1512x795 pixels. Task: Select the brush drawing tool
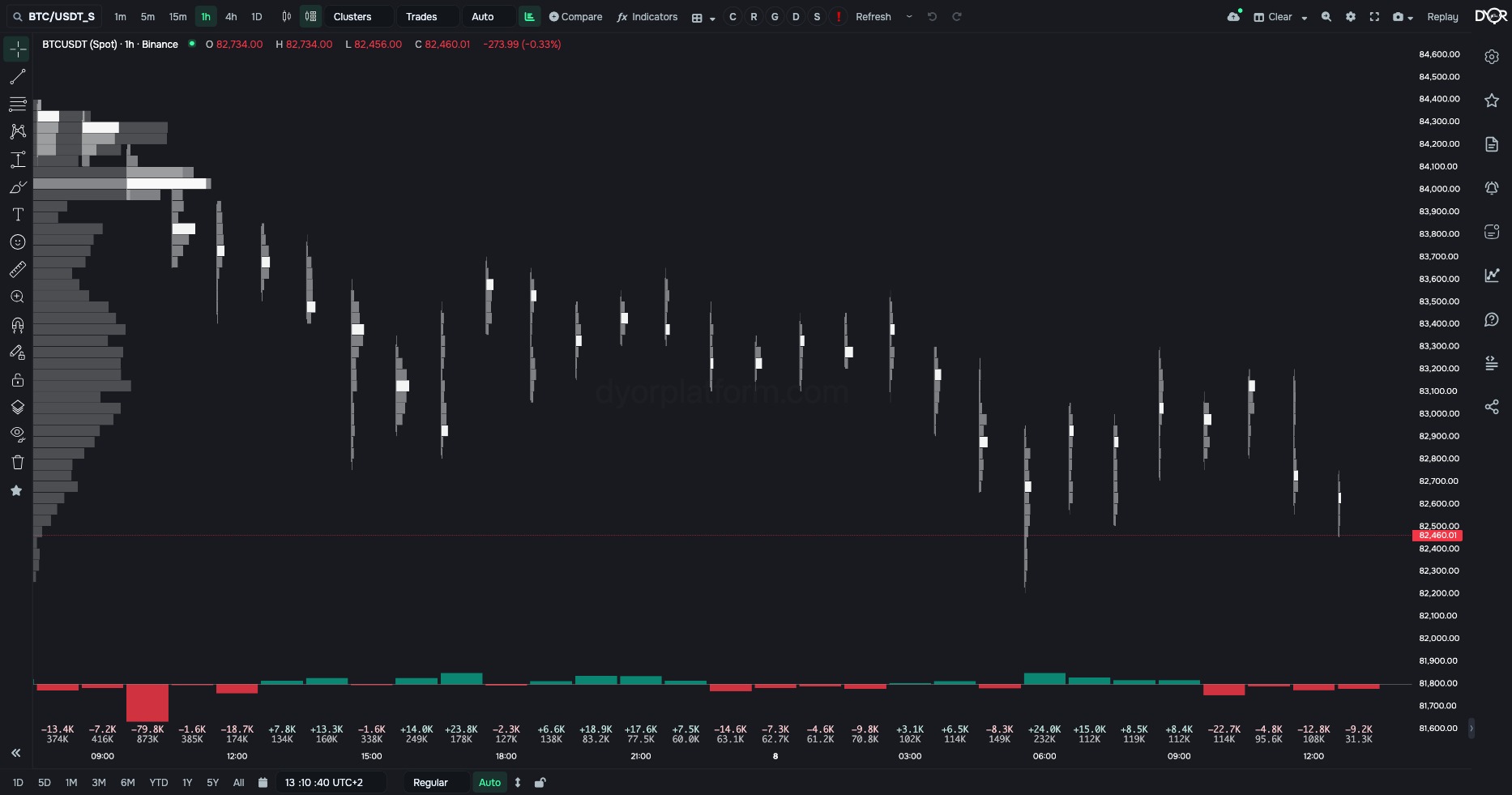click(18, 187)
